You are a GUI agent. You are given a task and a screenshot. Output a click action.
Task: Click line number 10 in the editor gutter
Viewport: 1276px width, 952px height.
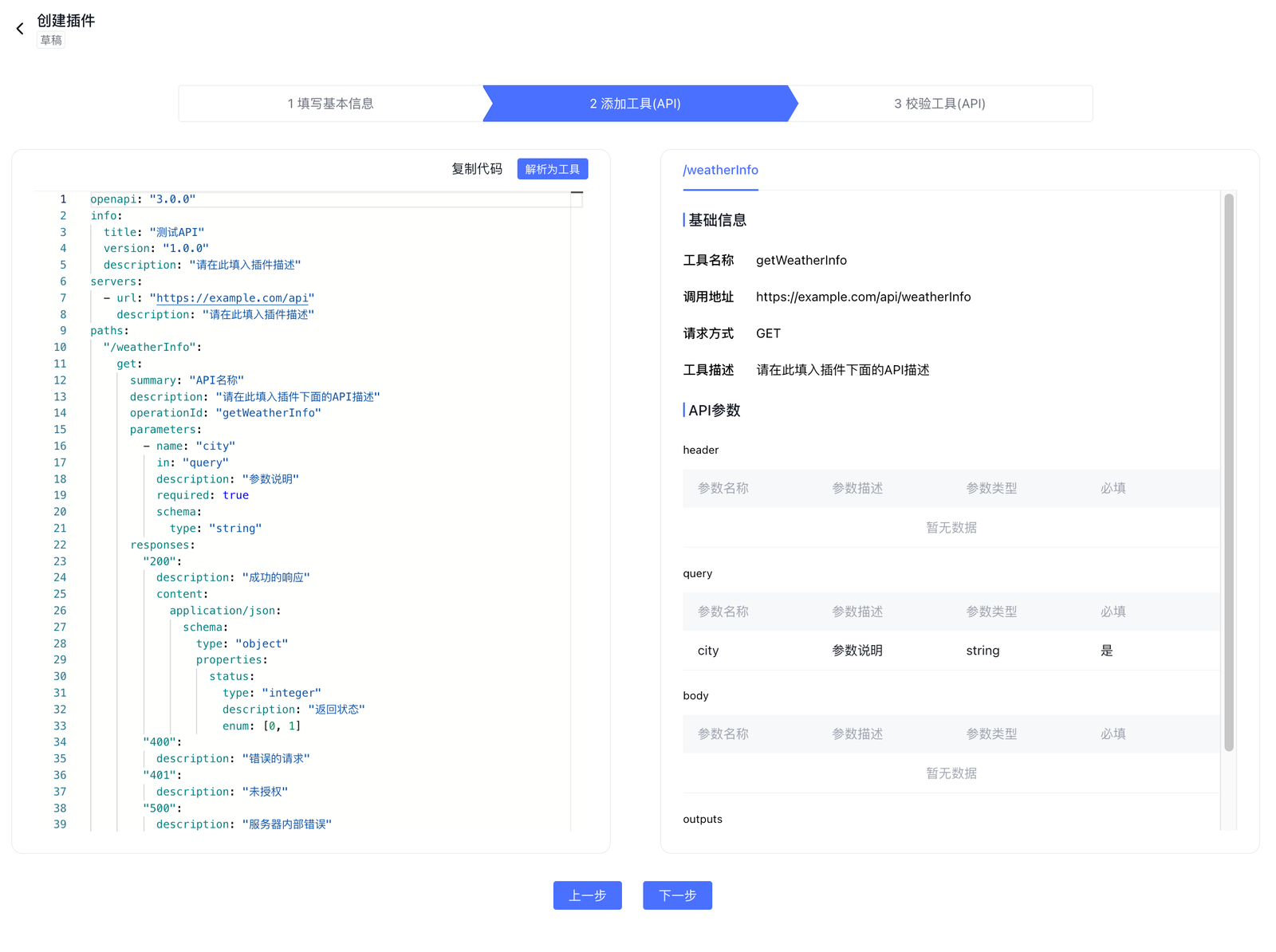click(x=60, y=348)
